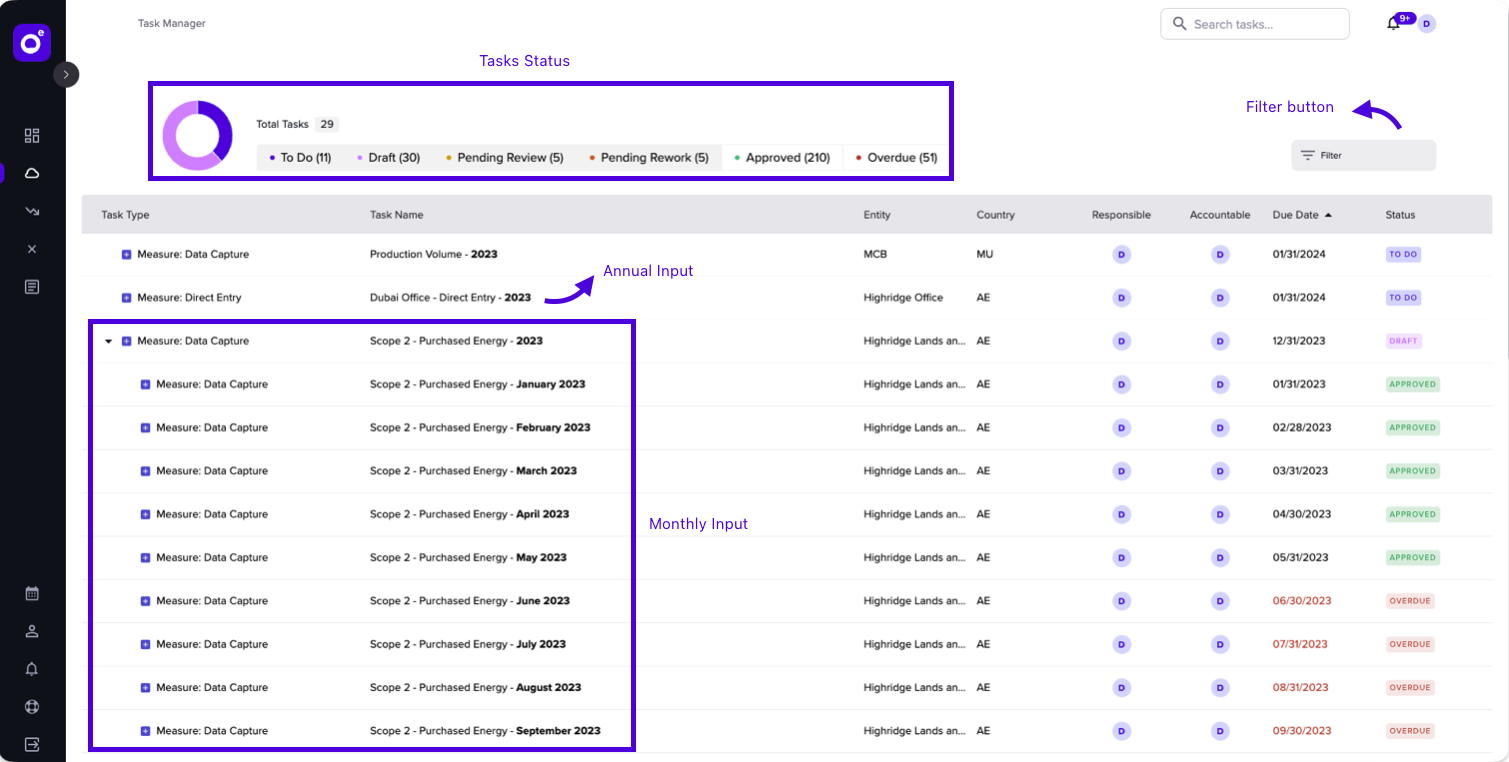Open the user profile icon in sidebar
1509x762 pixels.
[x=32, y=631]
